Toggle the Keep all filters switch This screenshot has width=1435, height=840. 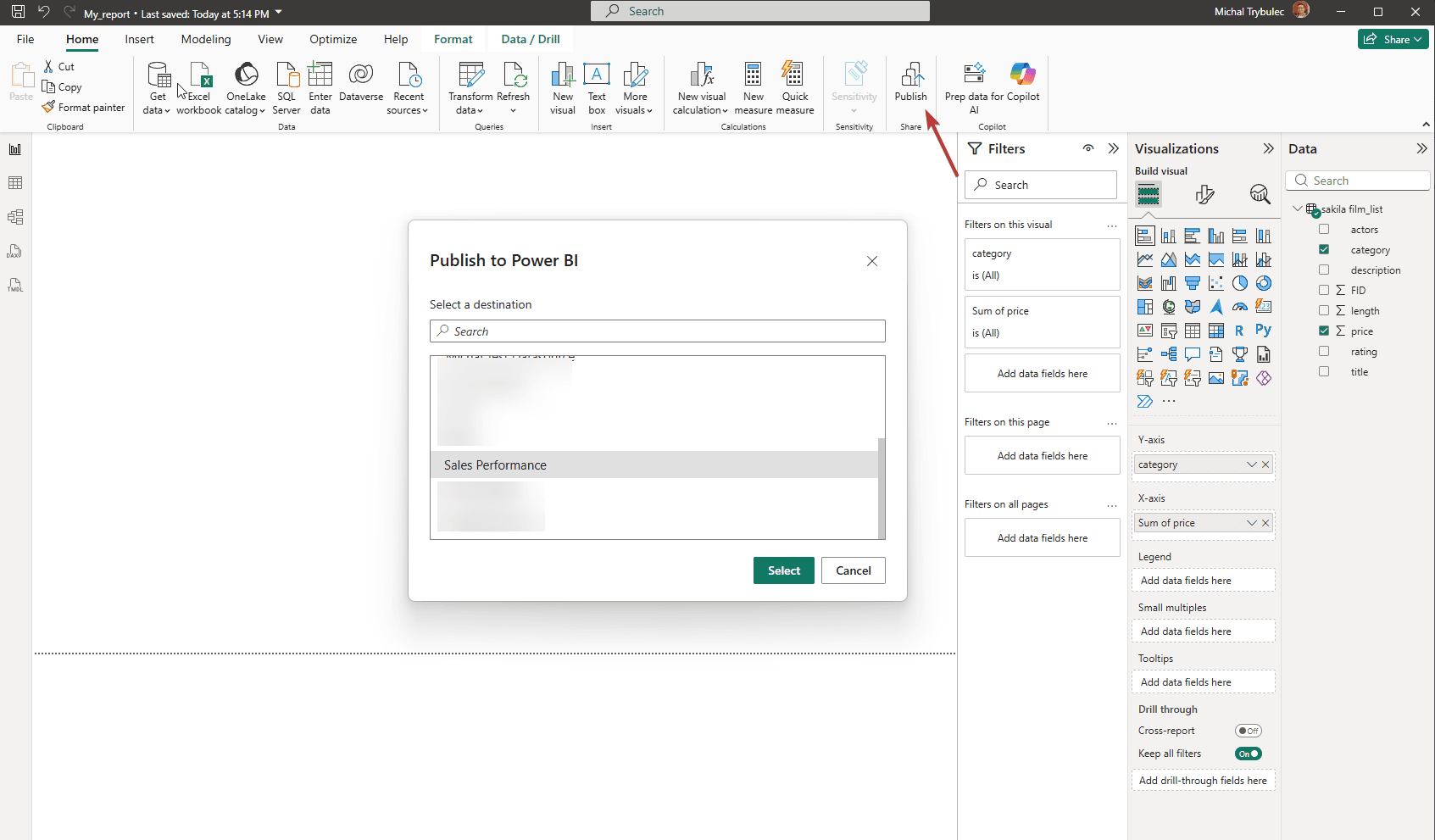point(1249,754)
